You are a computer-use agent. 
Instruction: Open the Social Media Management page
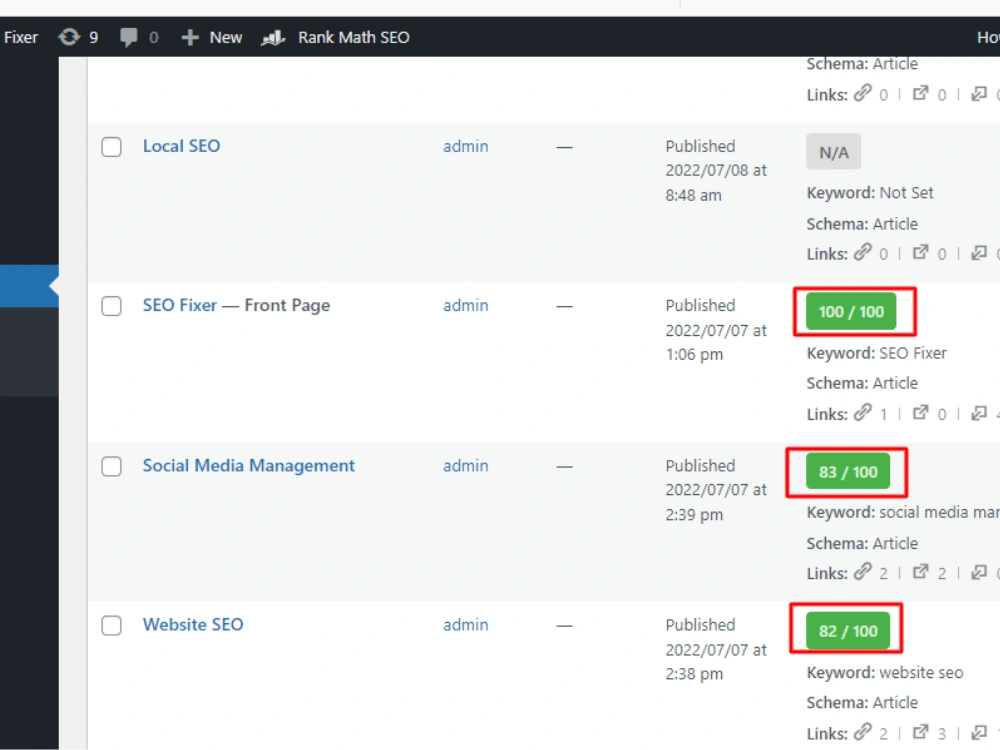tap(249, 466)
